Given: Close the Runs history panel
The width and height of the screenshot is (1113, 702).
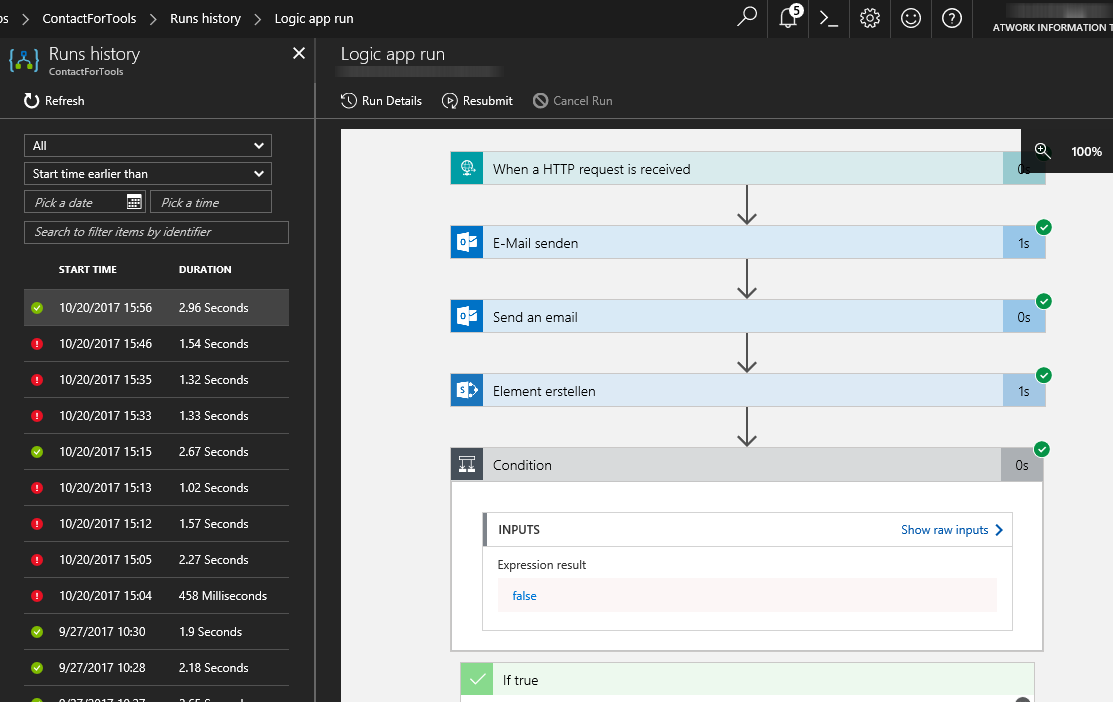Looking at the screenshot, I should pyautogui.click(x=298, y=54).
